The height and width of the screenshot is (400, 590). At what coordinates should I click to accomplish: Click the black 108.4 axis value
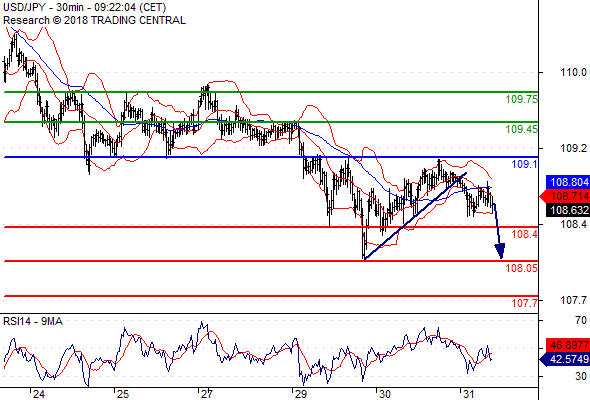573,224
